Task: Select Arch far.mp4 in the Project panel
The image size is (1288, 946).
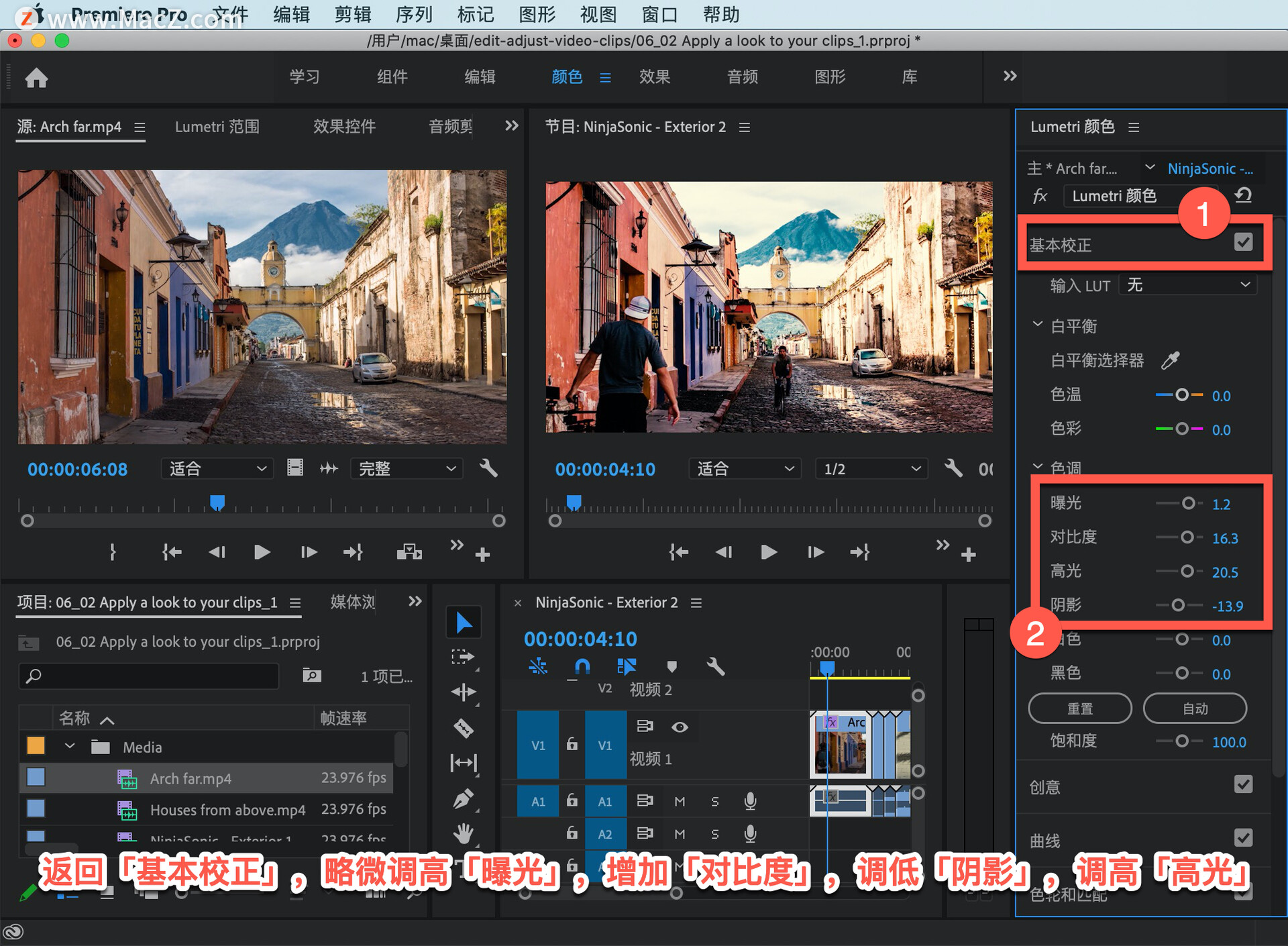Action: (207, 778)
